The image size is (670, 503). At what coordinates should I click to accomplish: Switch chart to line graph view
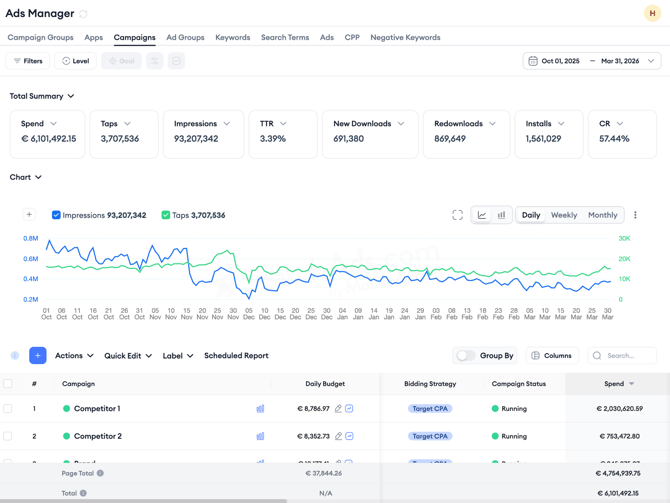click(482, 215)
